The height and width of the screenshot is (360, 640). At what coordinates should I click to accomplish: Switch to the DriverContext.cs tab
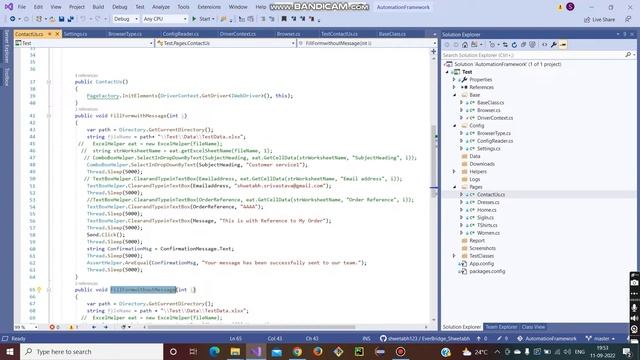tap(238, 34)
